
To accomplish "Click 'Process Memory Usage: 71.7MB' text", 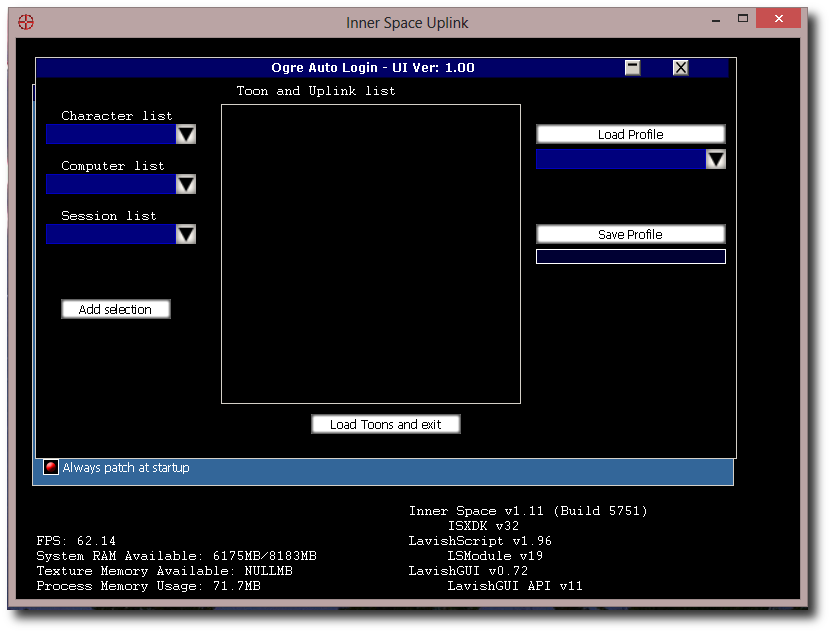I will (148, 586).
